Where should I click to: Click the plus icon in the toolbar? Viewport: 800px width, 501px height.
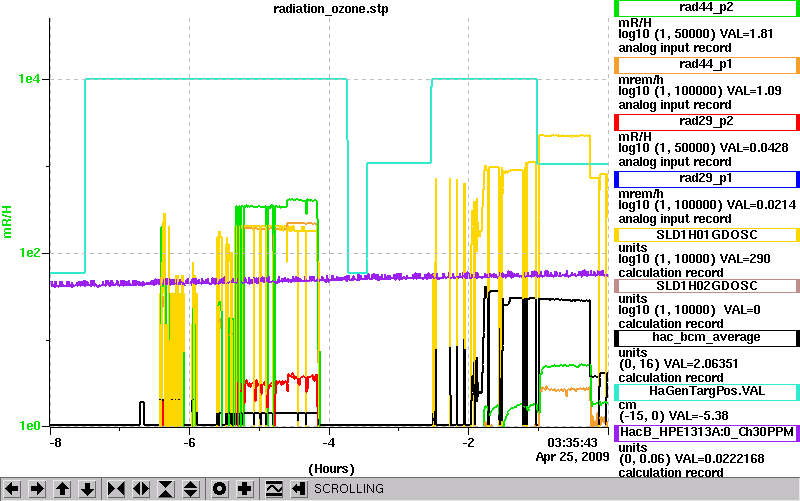click(245, 489)
